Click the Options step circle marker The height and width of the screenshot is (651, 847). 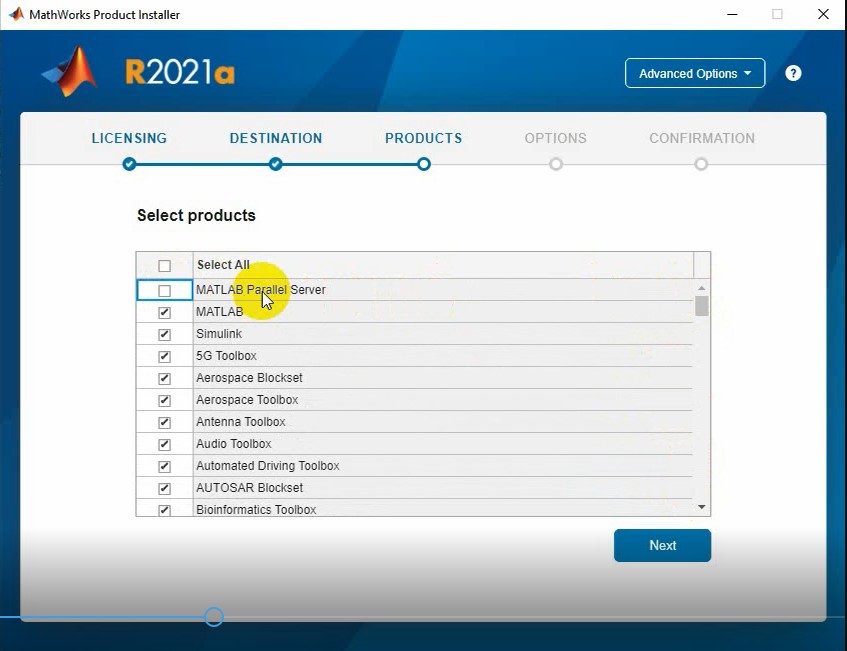coord(556,164)
